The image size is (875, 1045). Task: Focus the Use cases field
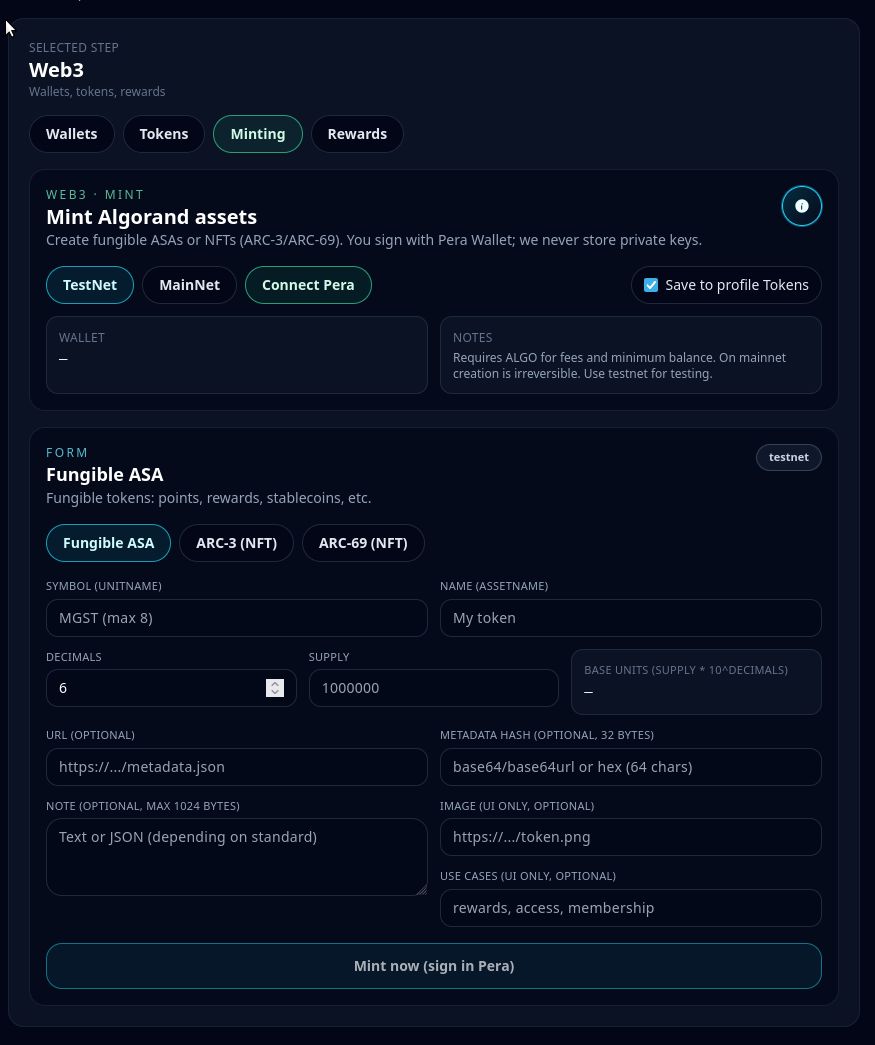630,908
